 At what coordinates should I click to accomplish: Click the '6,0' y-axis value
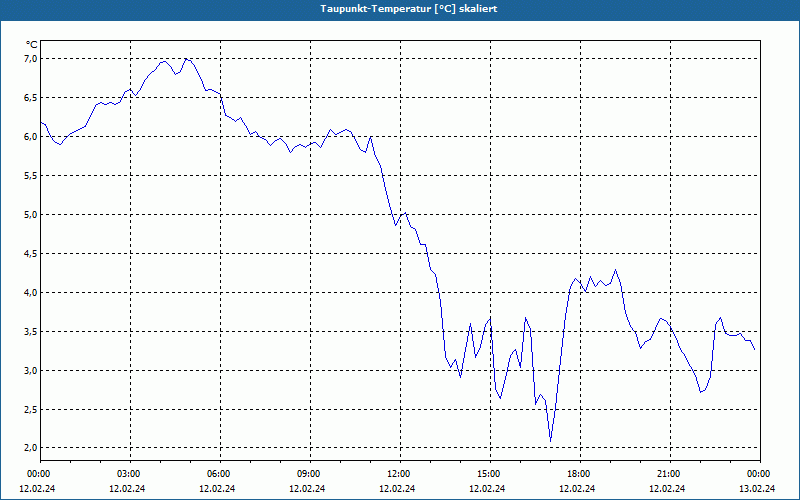(31, 136)
